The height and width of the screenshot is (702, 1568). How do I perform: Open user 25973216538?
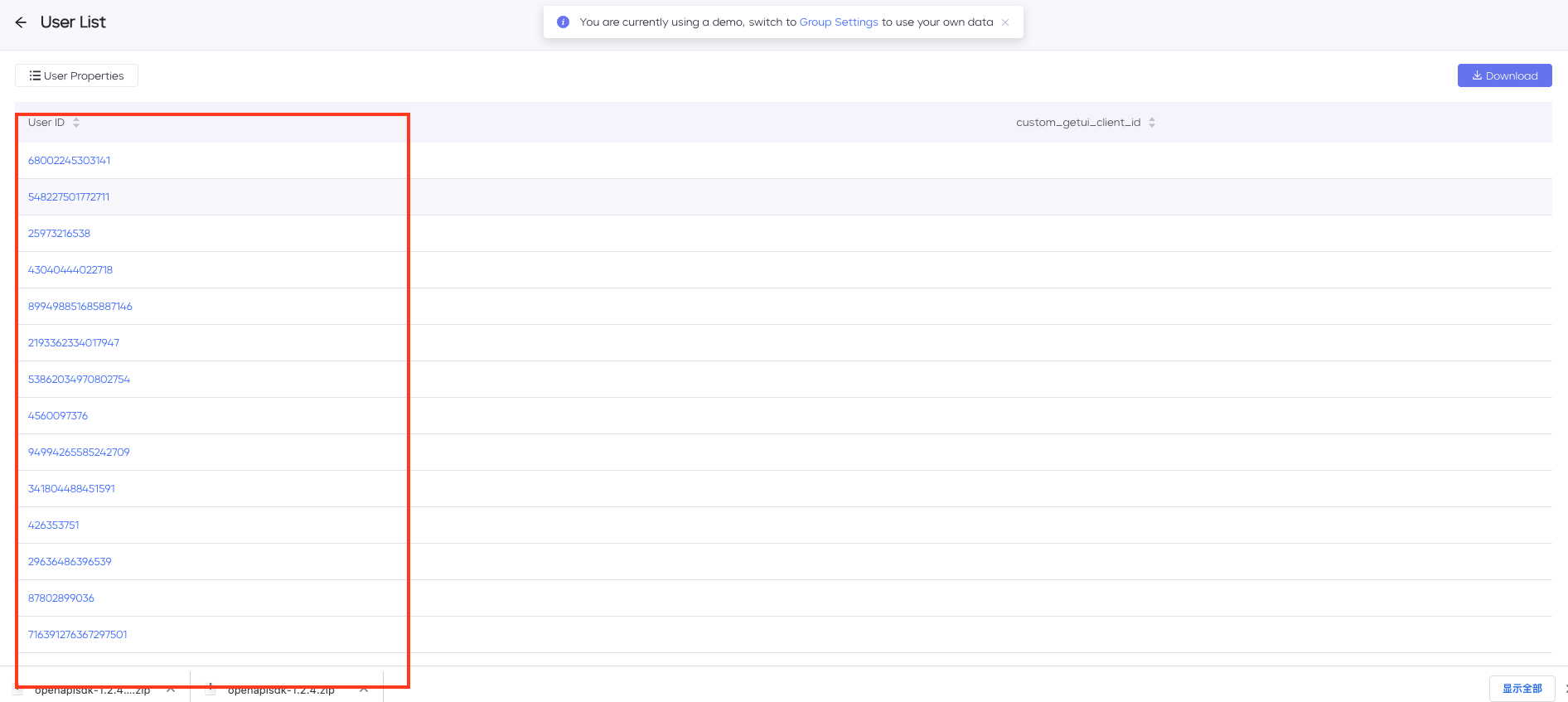(59, 234)
